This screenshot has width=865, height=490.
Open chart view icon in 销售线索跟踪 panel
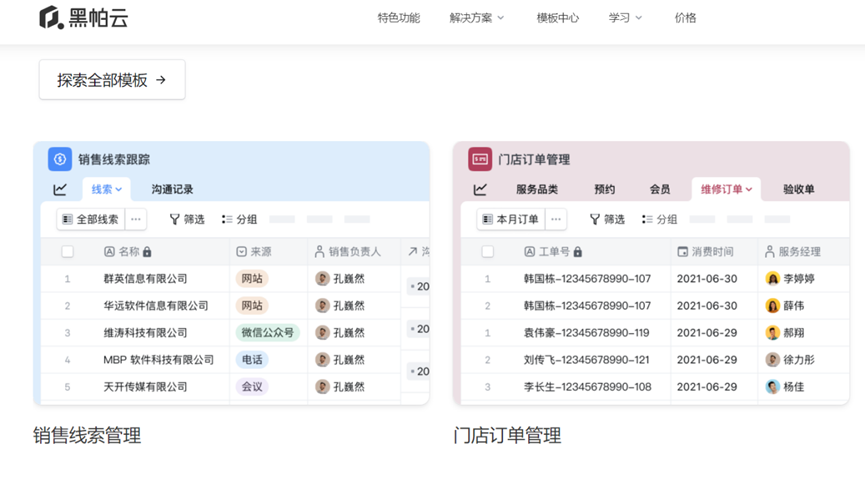60,189
